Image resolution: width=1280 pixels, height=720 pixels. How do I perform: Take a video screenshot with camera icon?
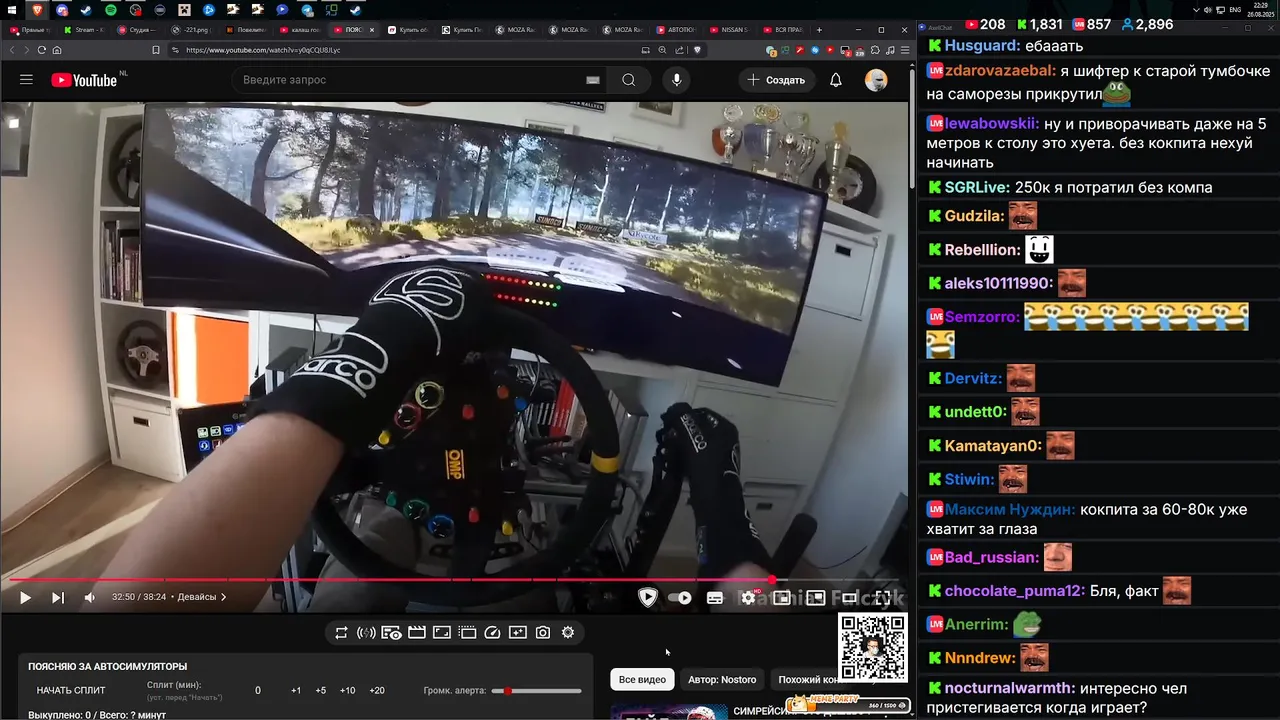[543, 632]
